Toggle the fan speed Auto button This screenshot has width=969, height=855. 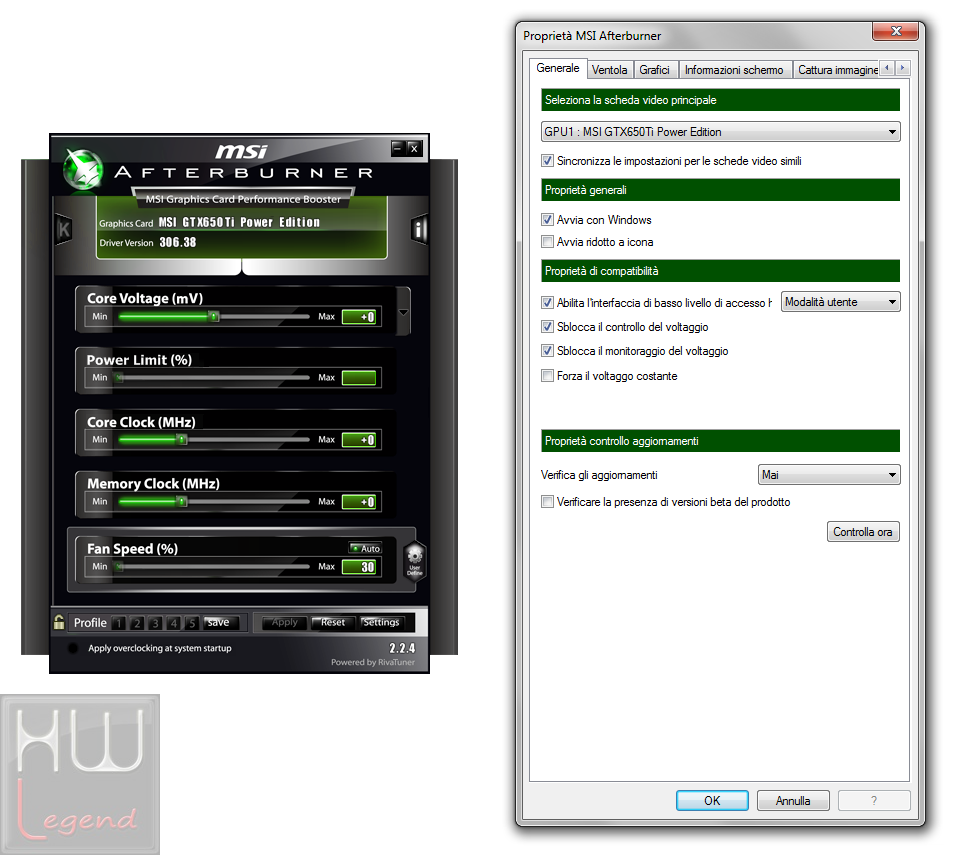tap(365, 548)
